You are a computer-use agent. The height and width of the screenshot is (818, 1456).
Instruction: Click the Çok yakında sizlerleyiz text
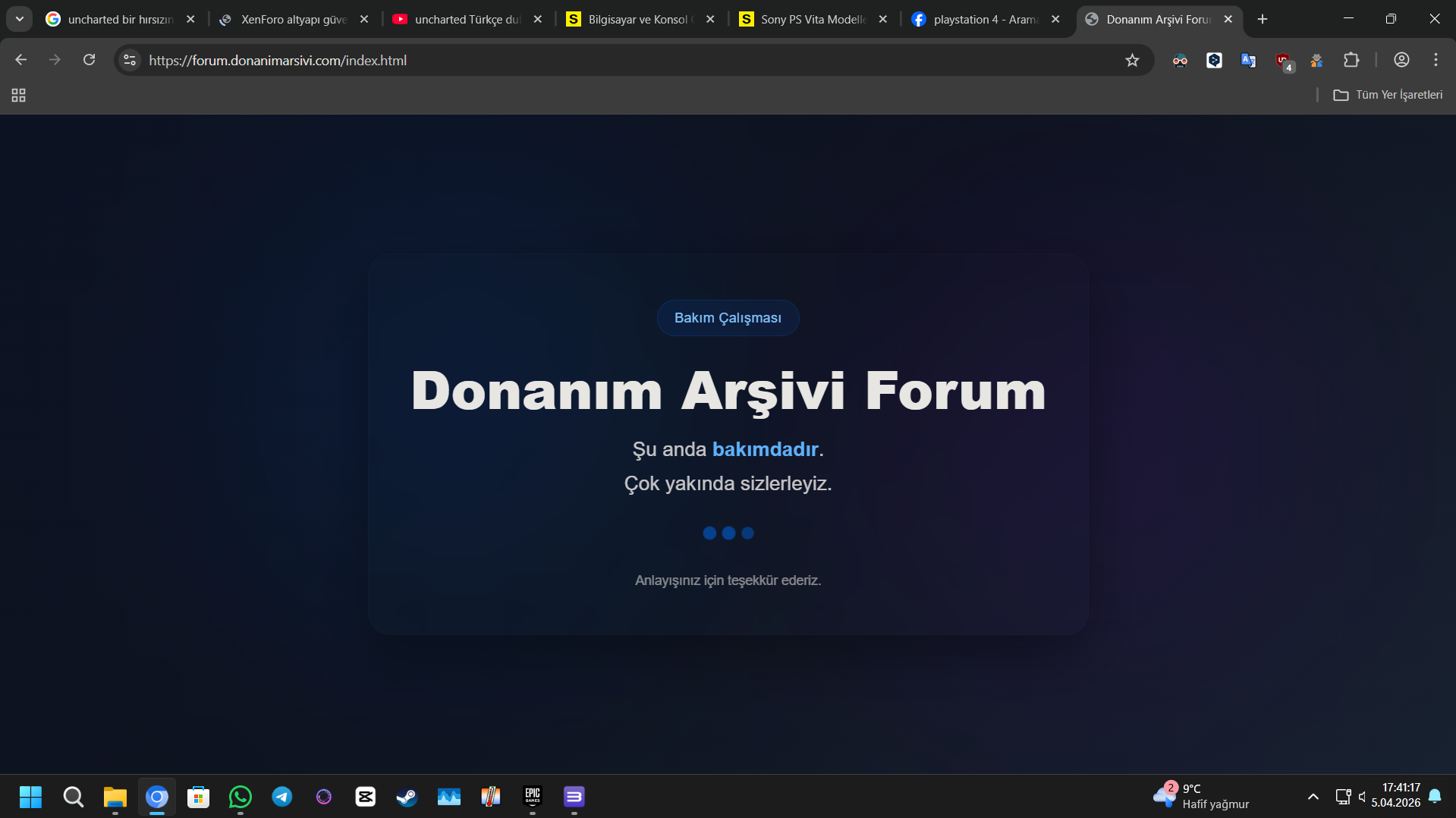pos(728,483)
